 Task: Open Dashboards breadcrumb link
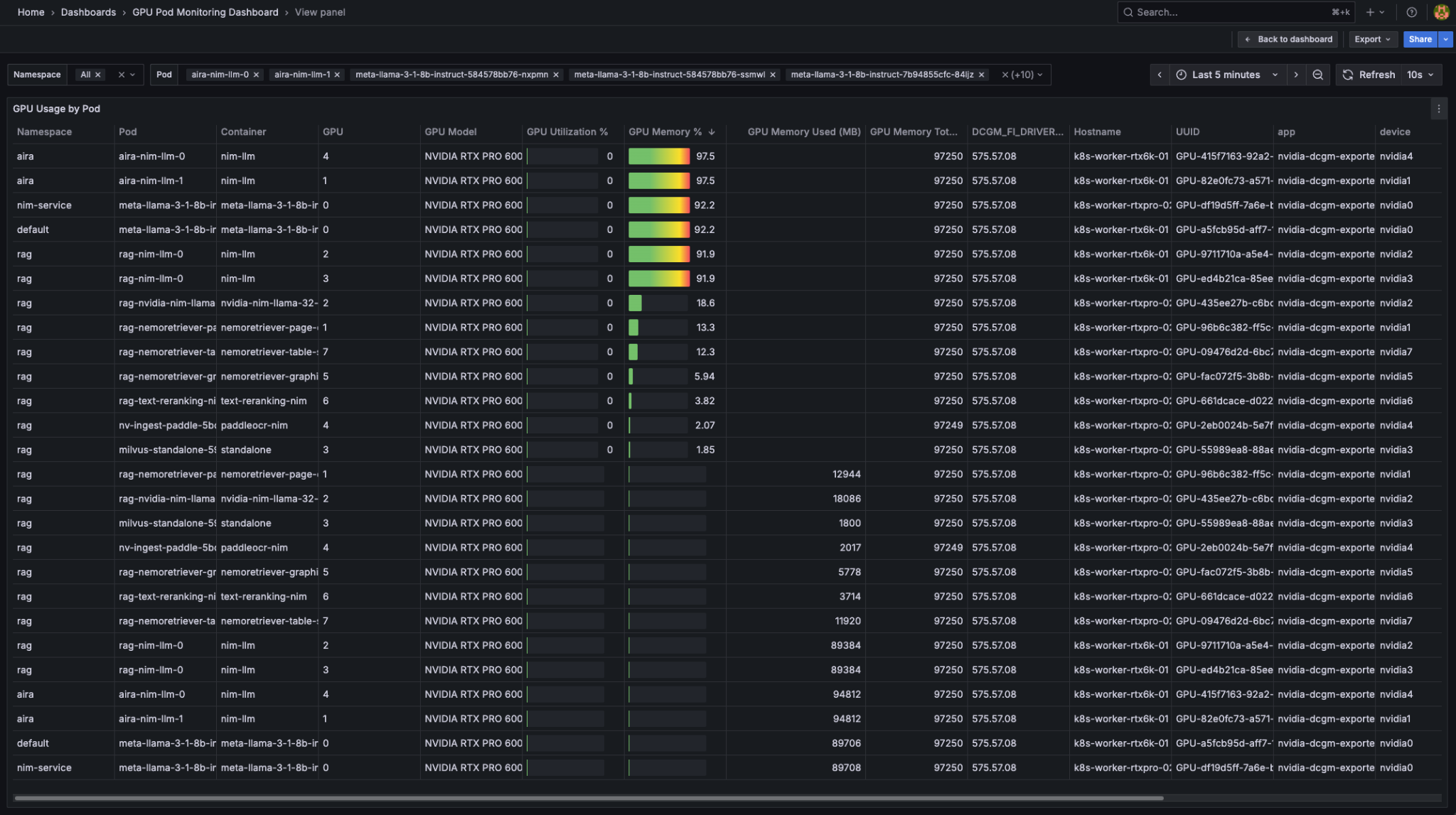coord(88,12)
